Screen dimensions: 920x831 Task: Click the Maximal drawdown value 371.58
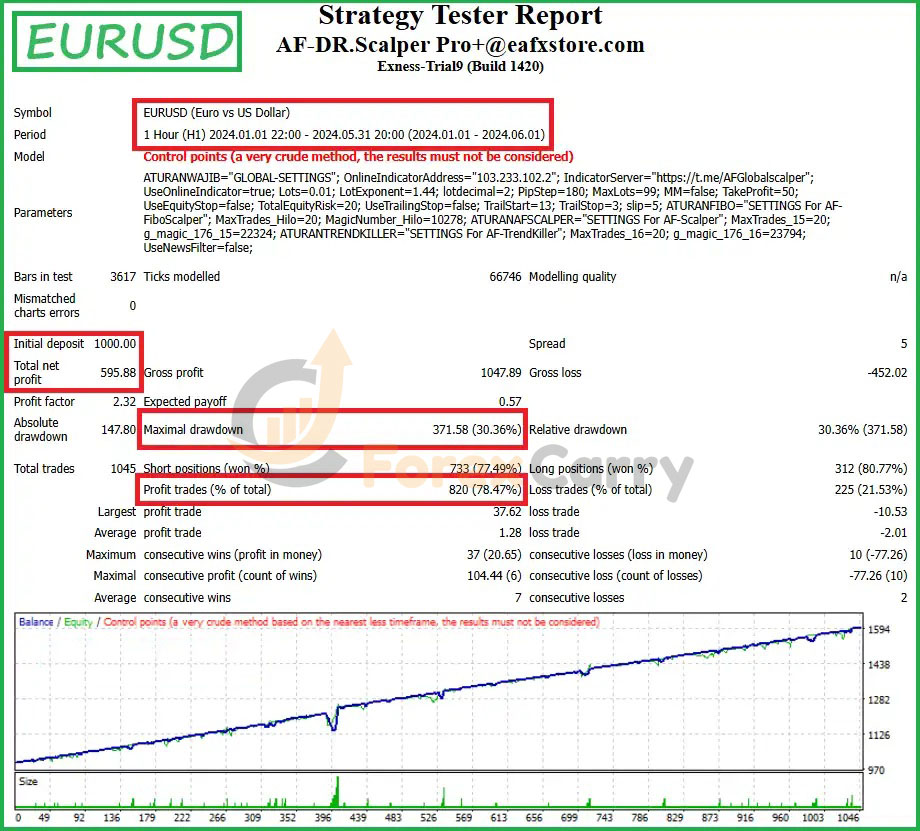coord(476,430)
